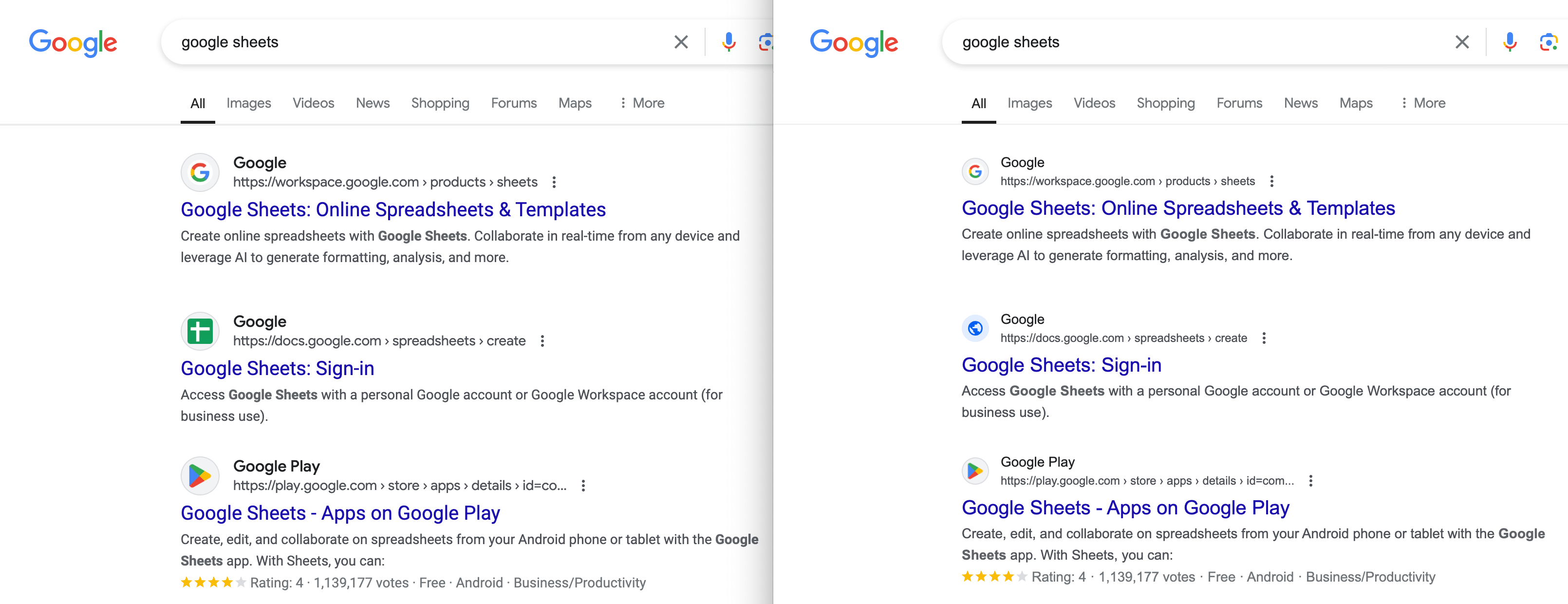Clear the search box in the left pane

coord(681,42)
